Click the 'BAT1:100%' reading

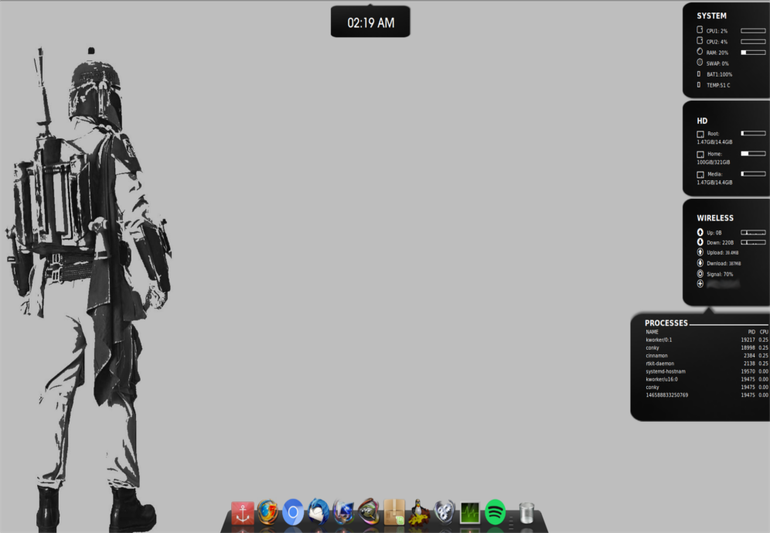[719, 74]
